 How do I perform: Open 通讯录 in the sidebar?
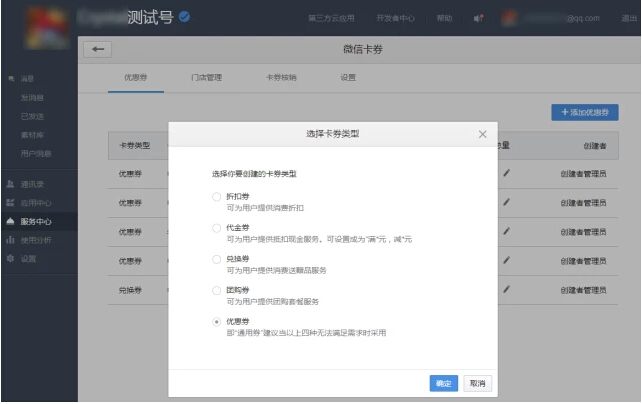click(35, 184)
